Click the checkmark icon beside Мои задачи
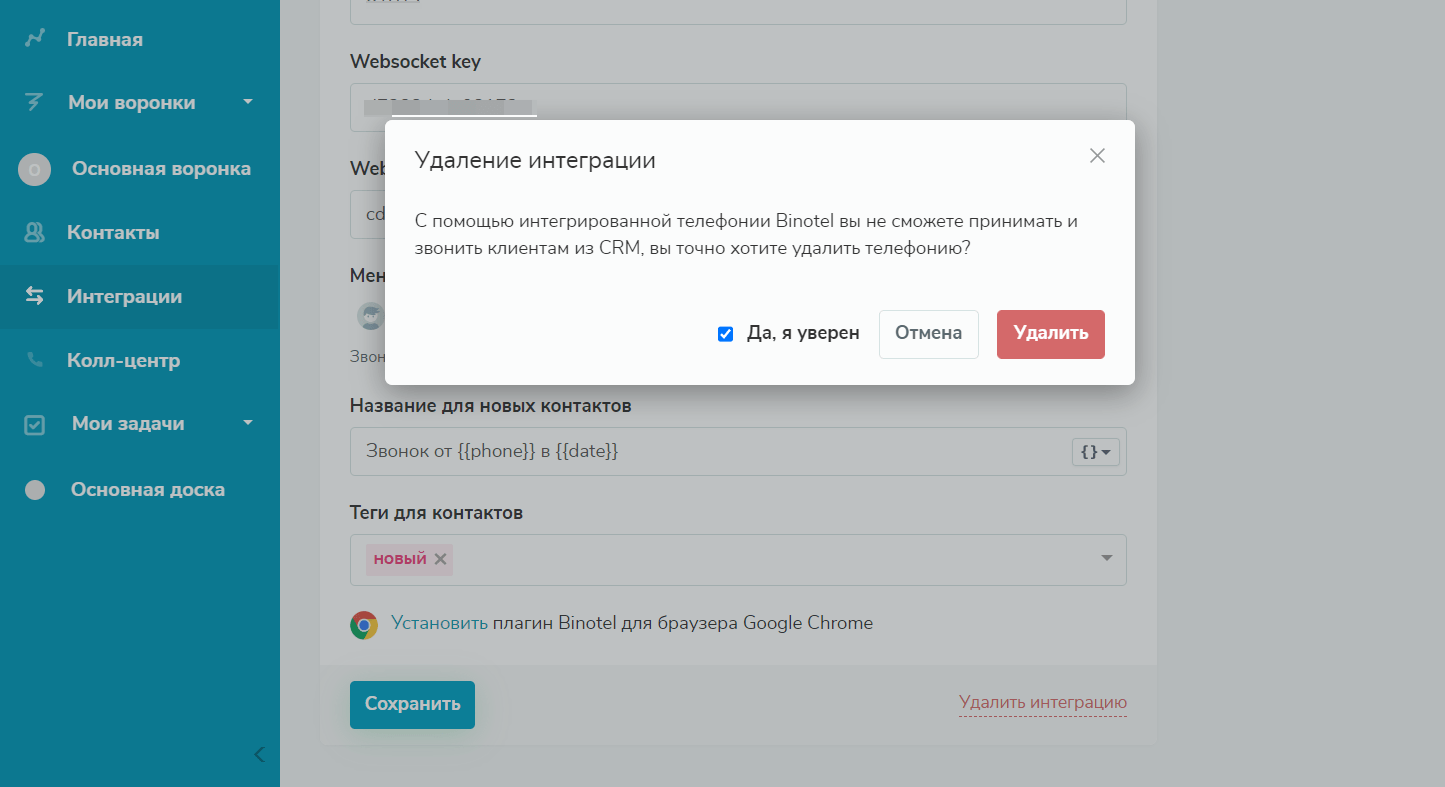The image size is (1445, 787). point(35,424)
